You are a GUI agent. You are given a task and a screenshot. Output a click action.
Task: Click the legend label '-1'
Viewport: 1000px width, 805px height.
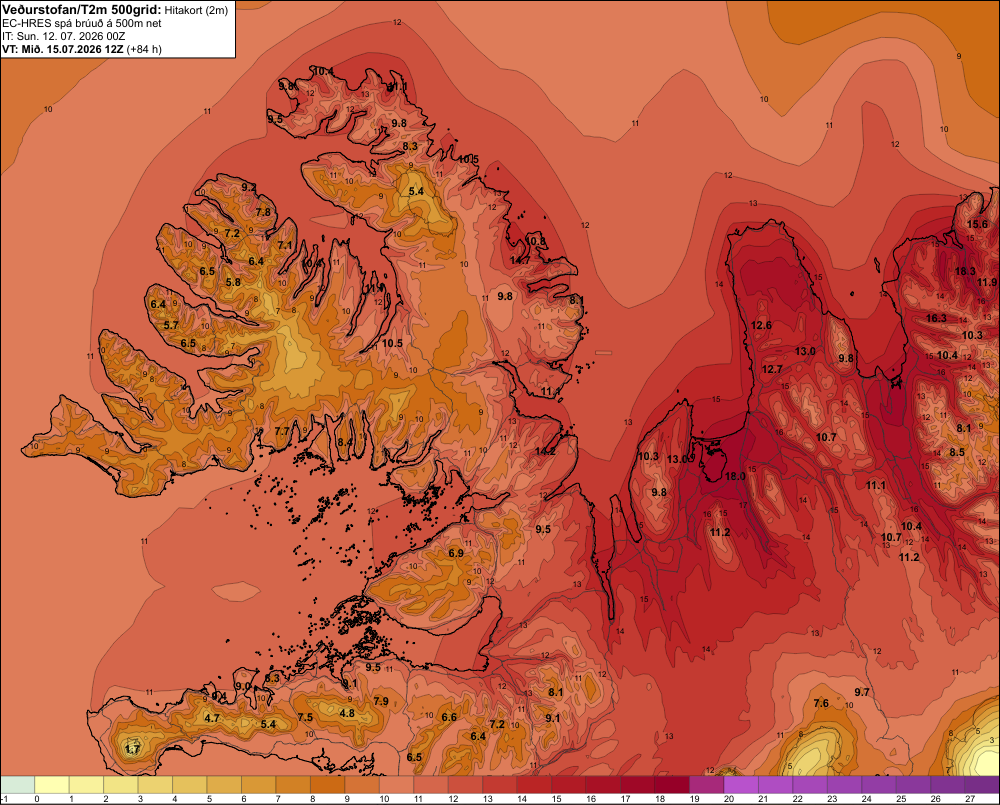[4, 799]
